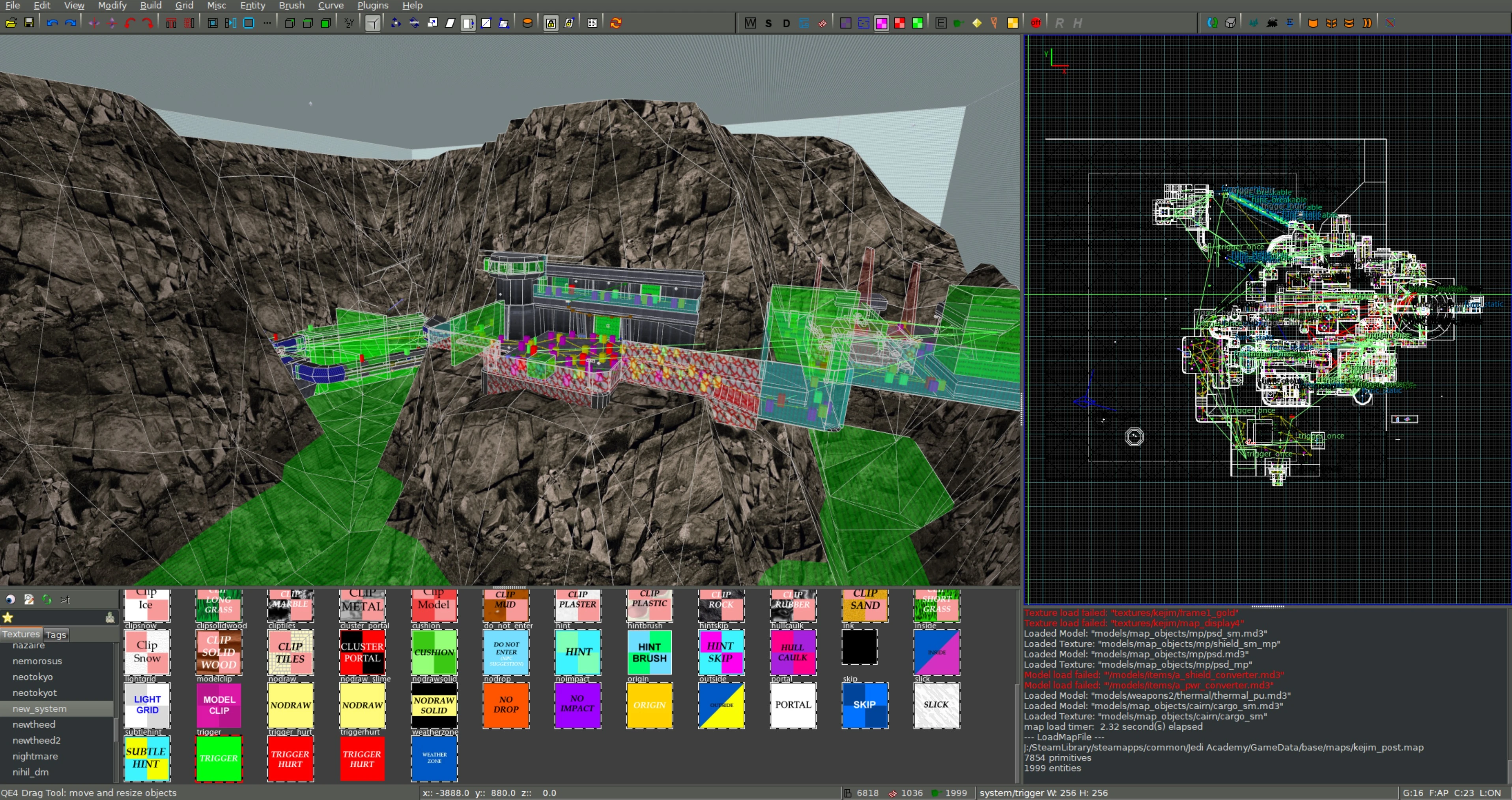Screen dimensions: 1512x800
Task: Click the eye icon in texture browser
Action: (11, 599)
